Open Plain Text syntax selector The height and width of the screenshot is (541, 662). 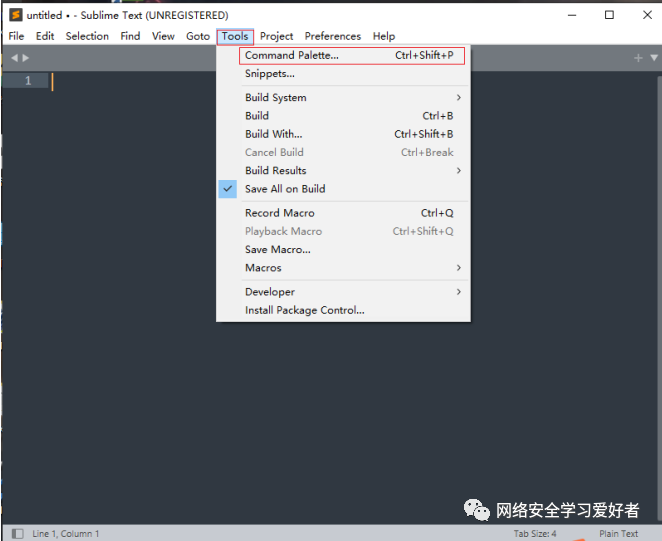tap(618, 534)
